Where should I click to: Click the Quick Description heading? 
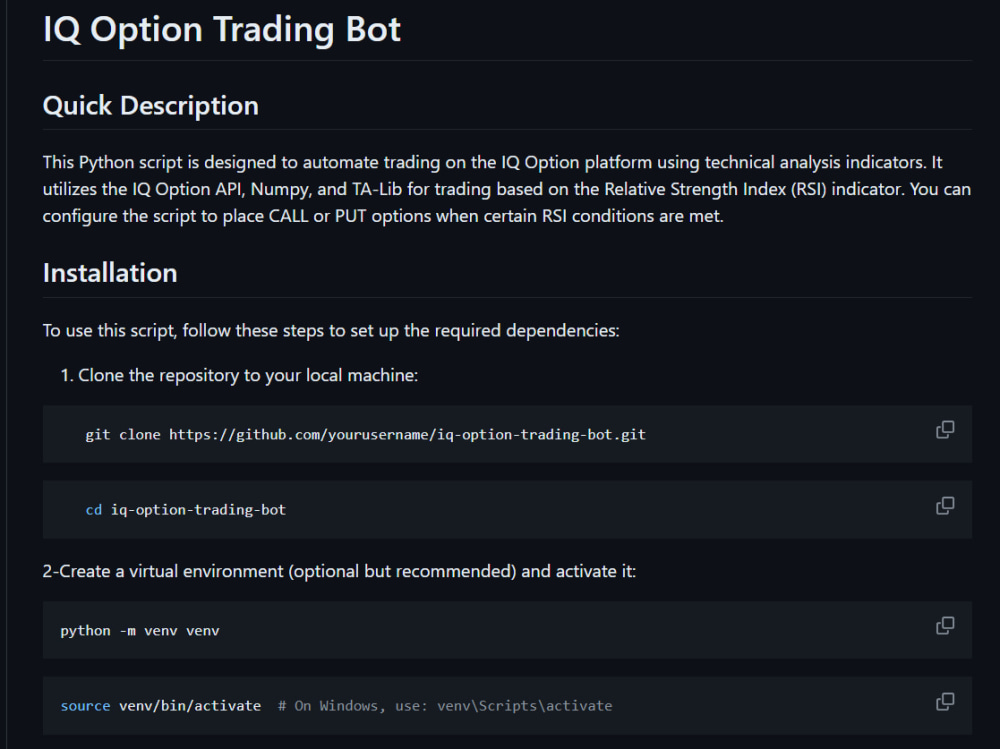150,106
